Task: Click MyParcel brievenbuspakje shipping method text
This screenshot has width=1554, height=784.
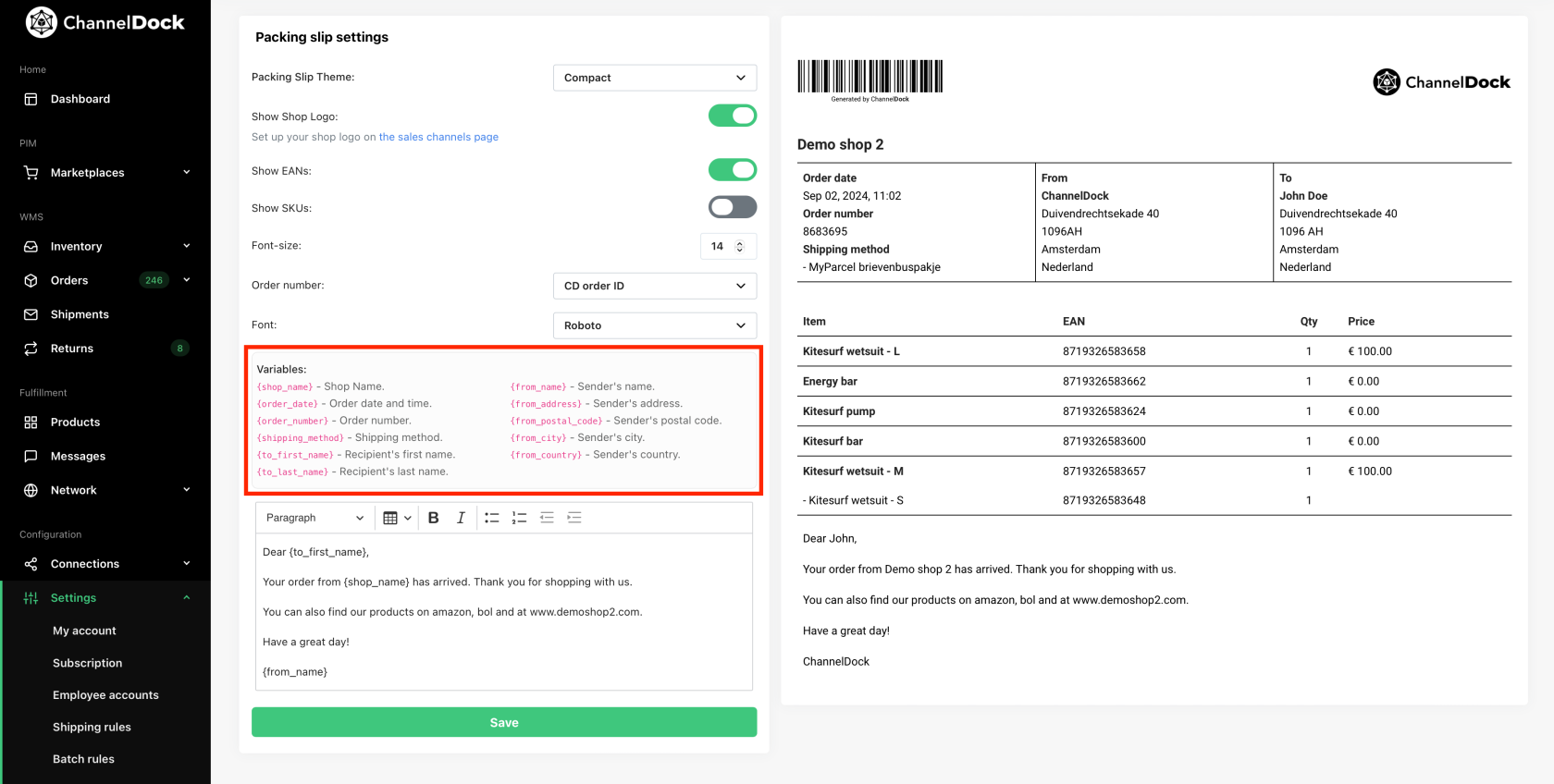Action: [x=871, y=267]
